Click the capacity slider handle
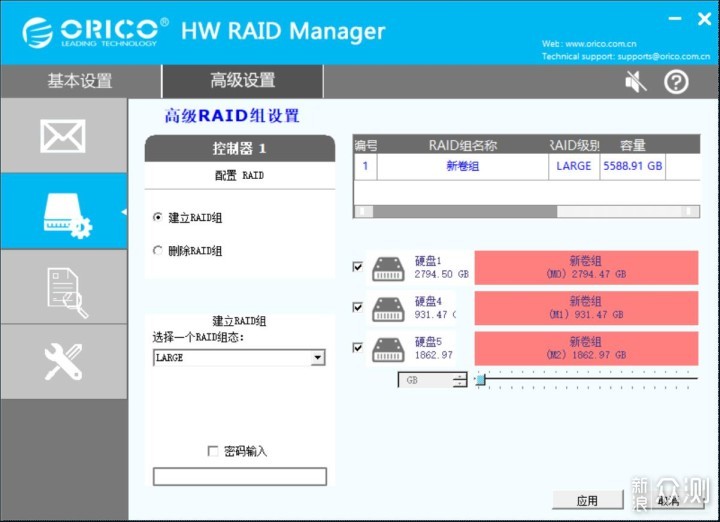720x522 pixels. click(x=480, y=380)
